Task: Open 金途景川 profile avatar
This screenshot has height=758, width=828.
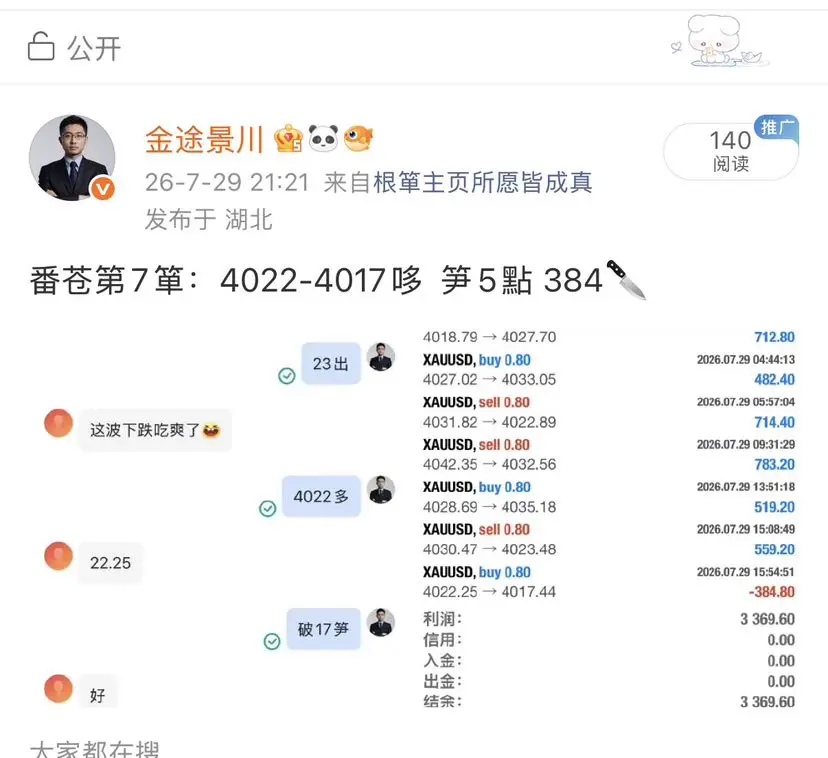Action: pos(72,157)
